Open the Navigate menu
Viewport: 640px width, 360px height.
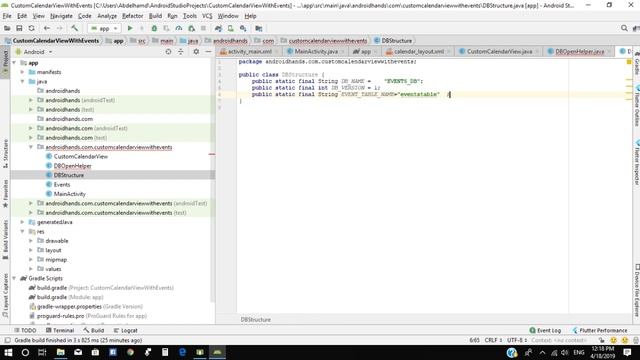coord(61,16)
